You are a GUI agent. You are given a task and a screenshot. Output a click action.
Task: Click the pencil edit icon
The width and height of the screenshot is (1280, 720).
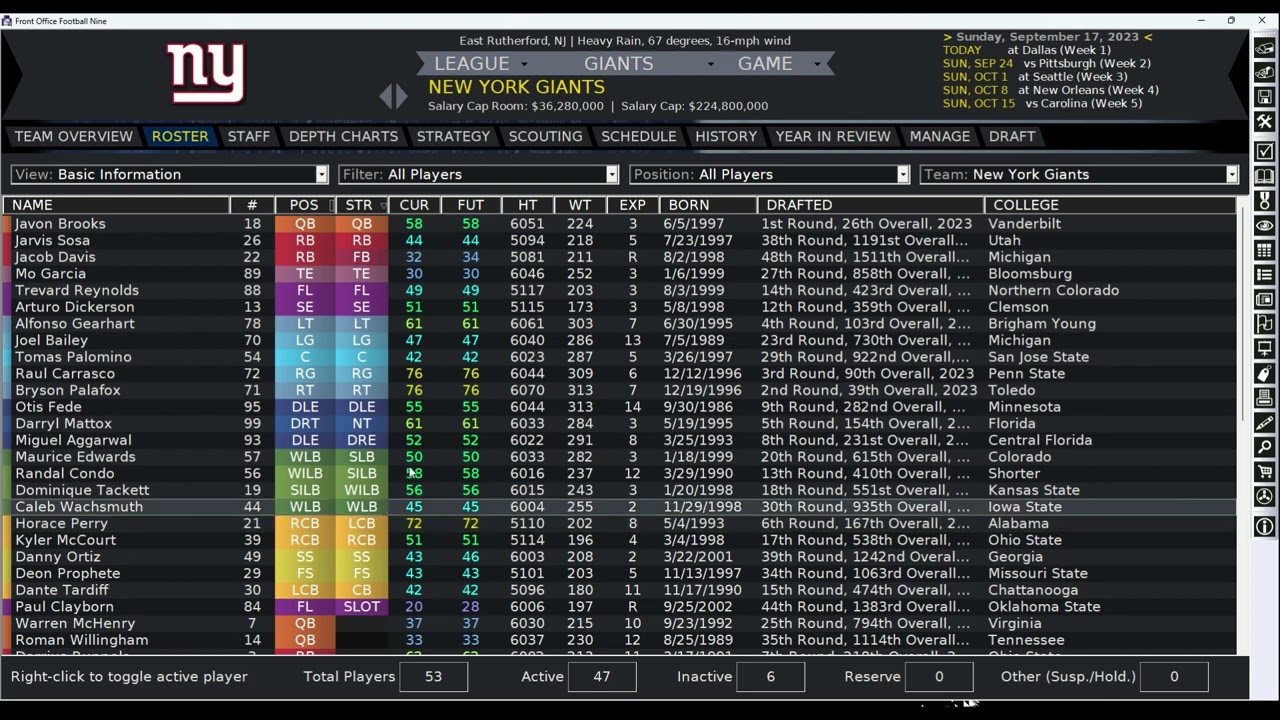click(1265, 423)
